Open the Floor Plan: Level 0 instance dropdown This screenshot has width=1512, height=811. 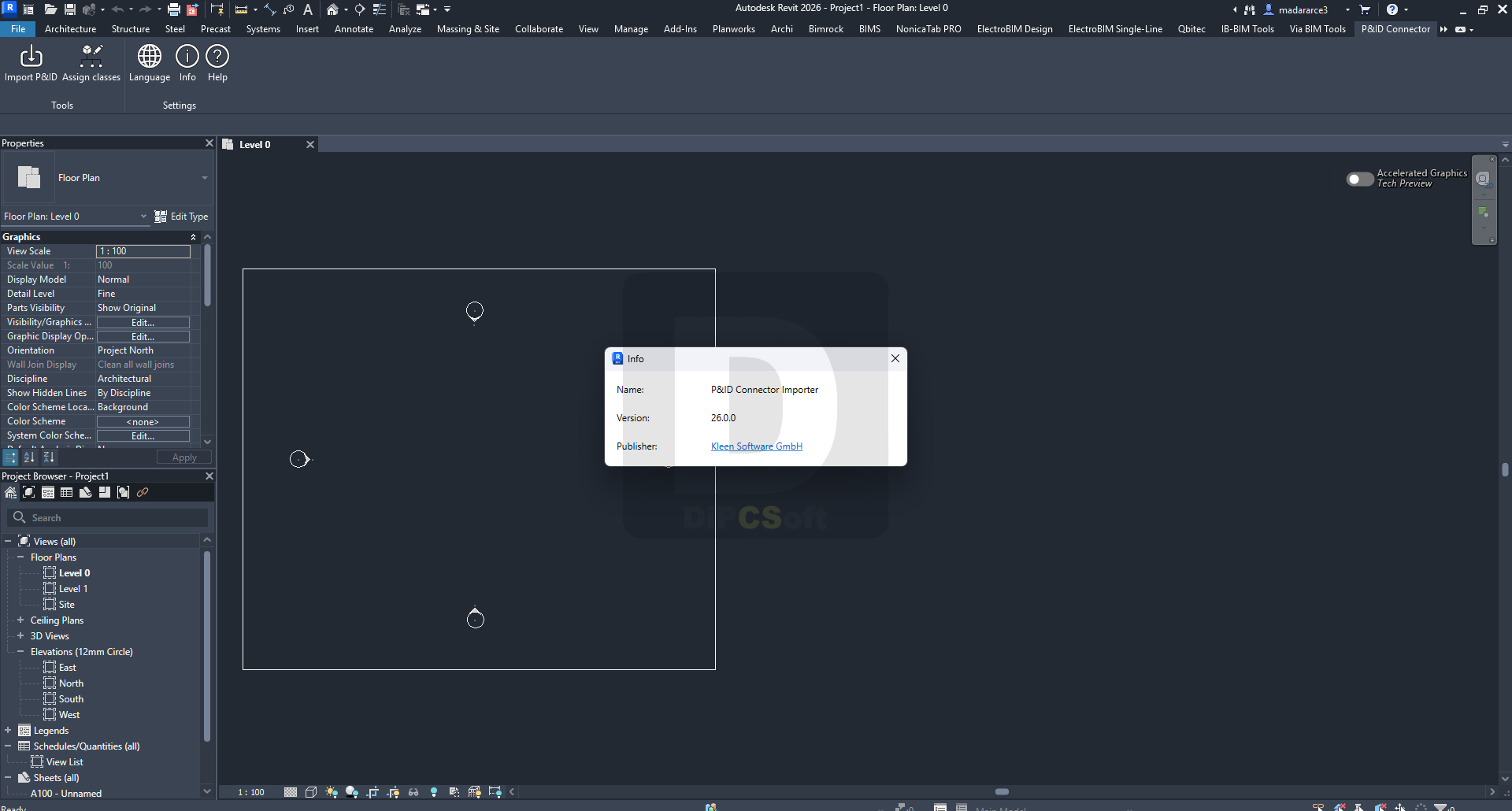pos(76,217)
